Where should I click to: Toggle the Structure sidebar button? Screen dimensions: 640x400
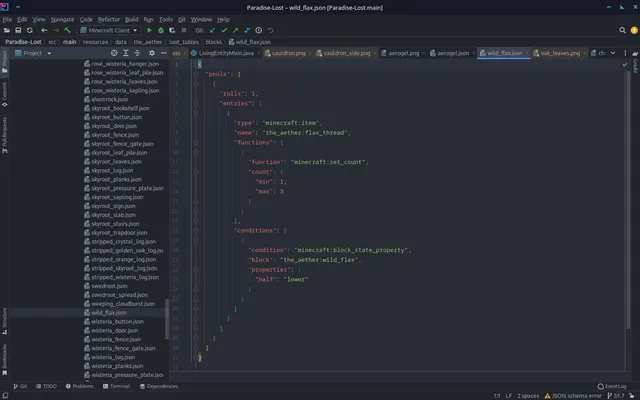click(x=4, y=321)
